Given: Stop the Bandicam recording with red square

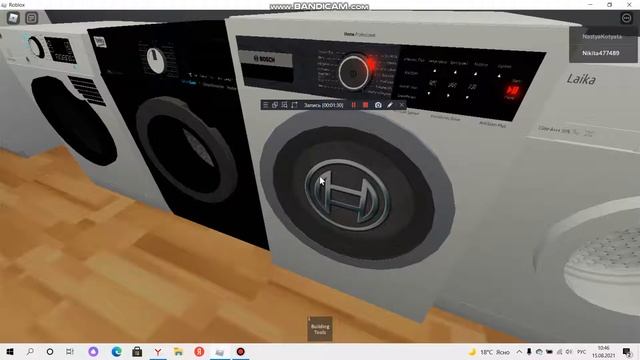Looking at the screenshot, I should pos(365,105).
